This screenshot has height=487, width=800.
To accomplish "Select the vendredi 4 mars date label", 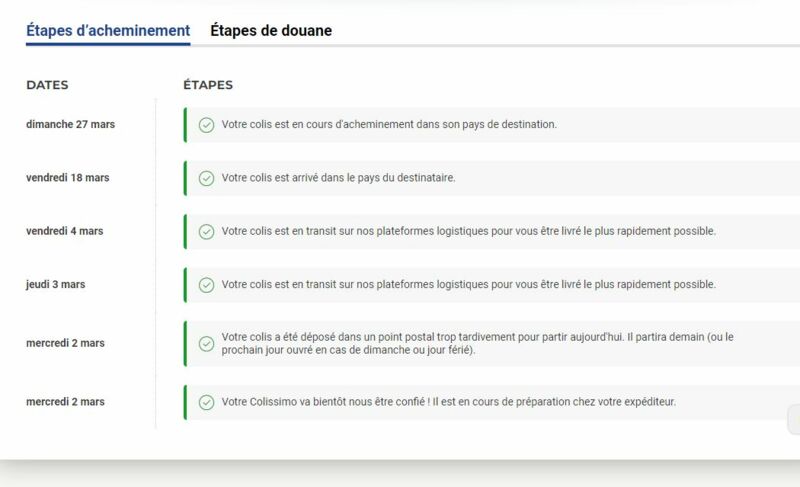I will pyautogui.click(x=65, y=231).
